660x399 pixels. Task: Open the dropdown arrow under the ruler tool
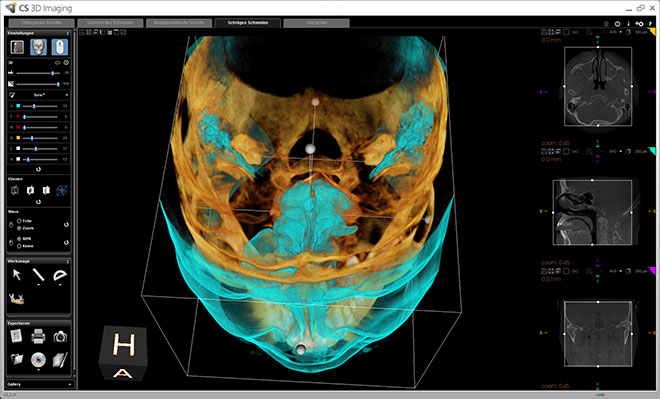pos(38,285)
